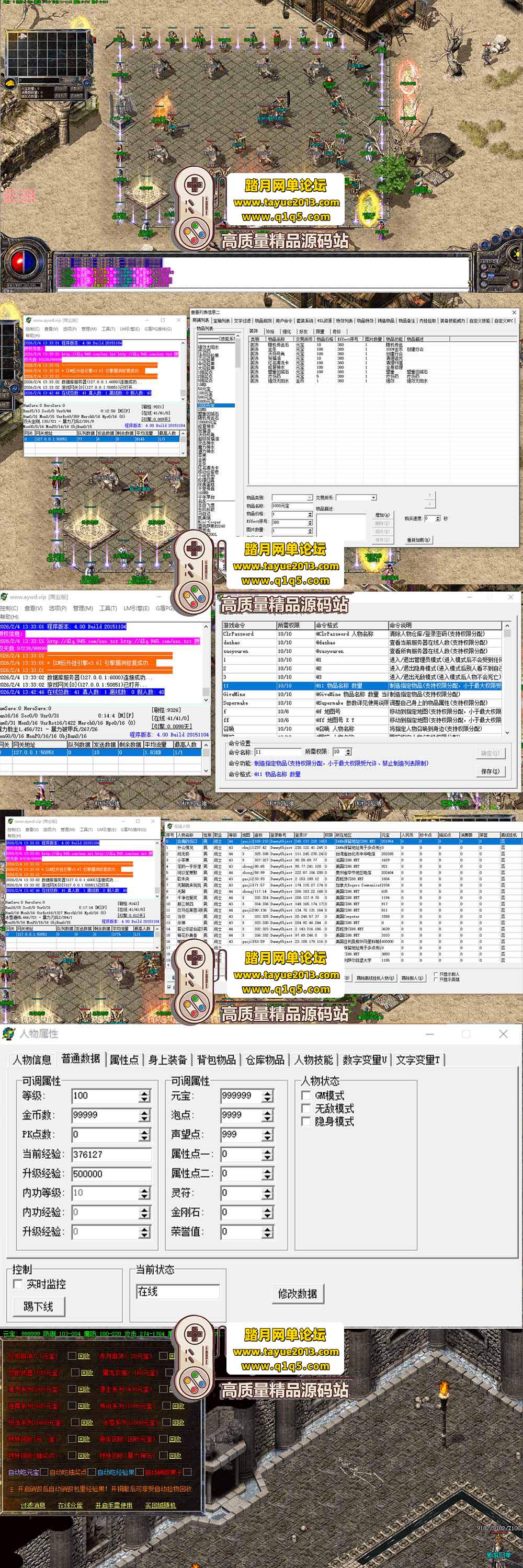Open the 查看(V) menu in server window
523x1568 pixels.
[33, 608]
